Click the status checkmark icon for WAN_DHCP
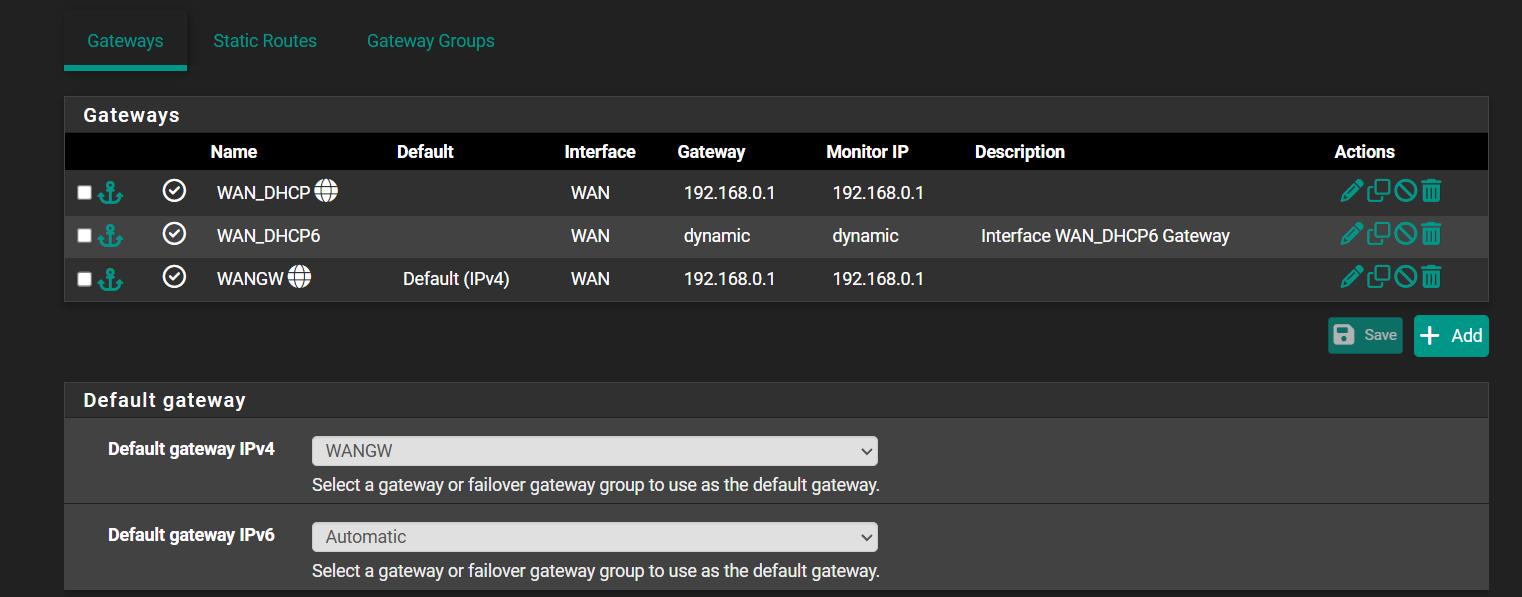This screenshot has height=597, width=1522. pos(174,191)
